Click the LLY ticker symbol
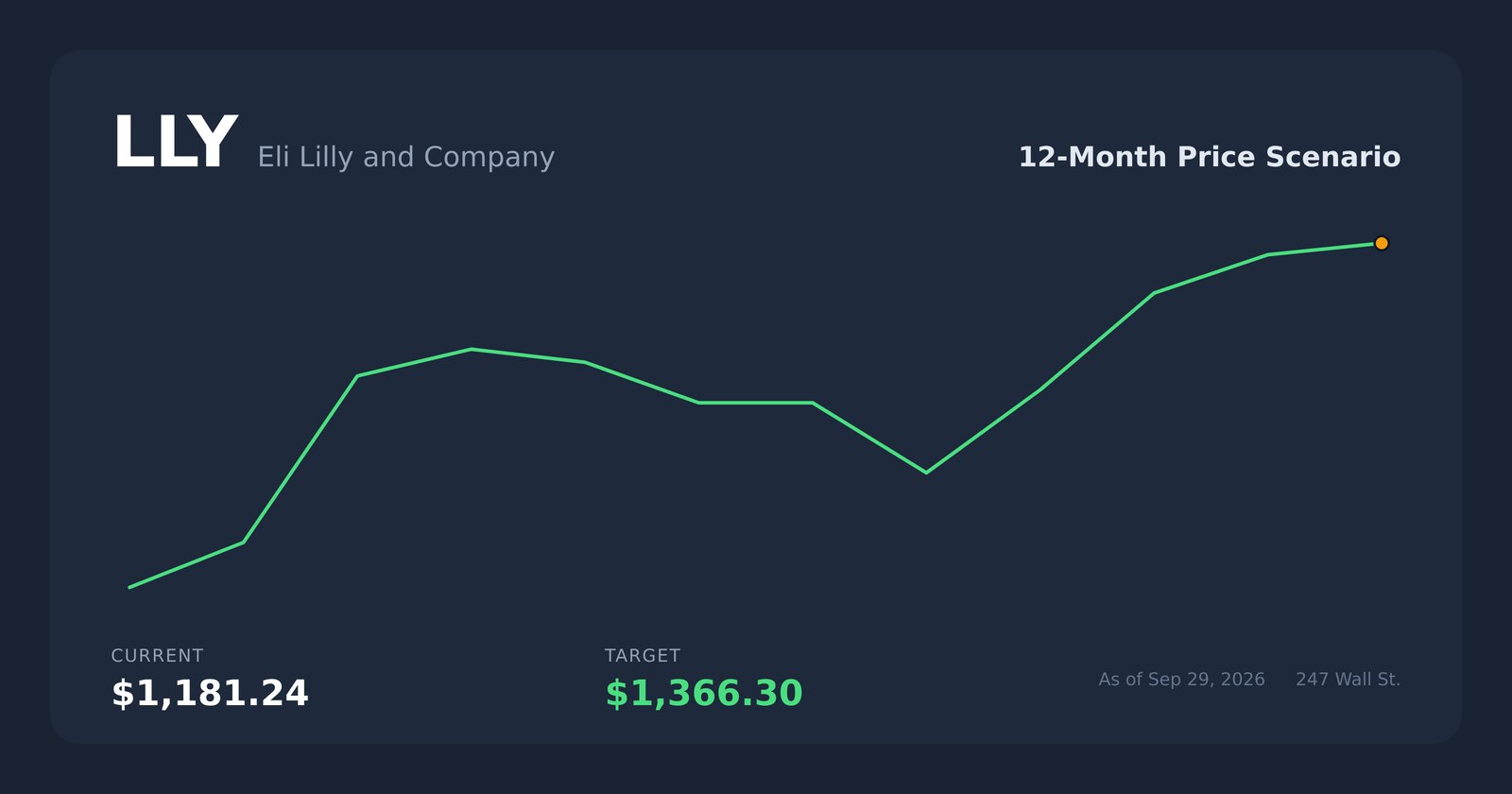 tap(175, 144)
